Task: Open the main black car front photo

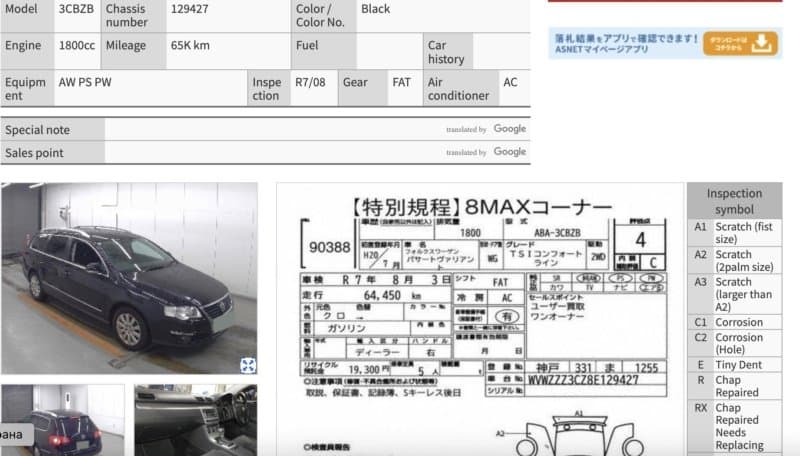Action: [x=129, y=278]
